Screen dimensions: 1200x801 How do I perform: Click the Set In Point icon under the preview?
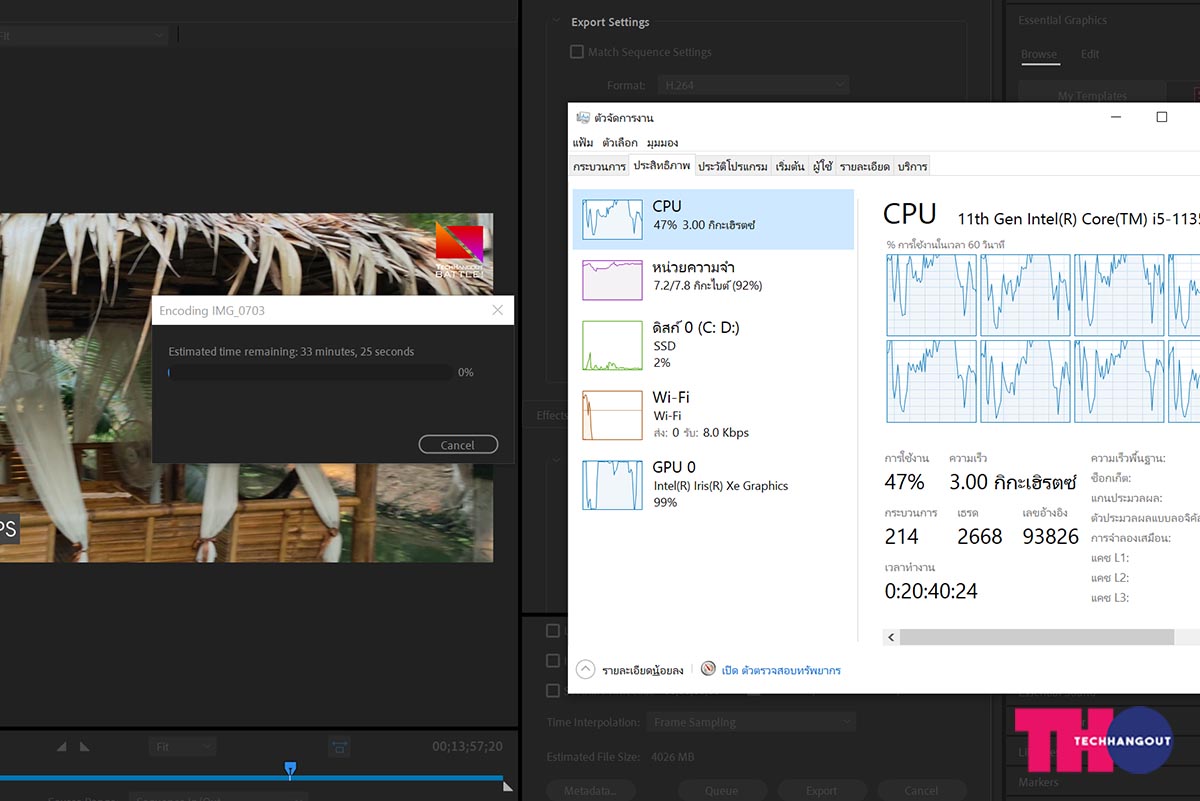tap(62, 746)
